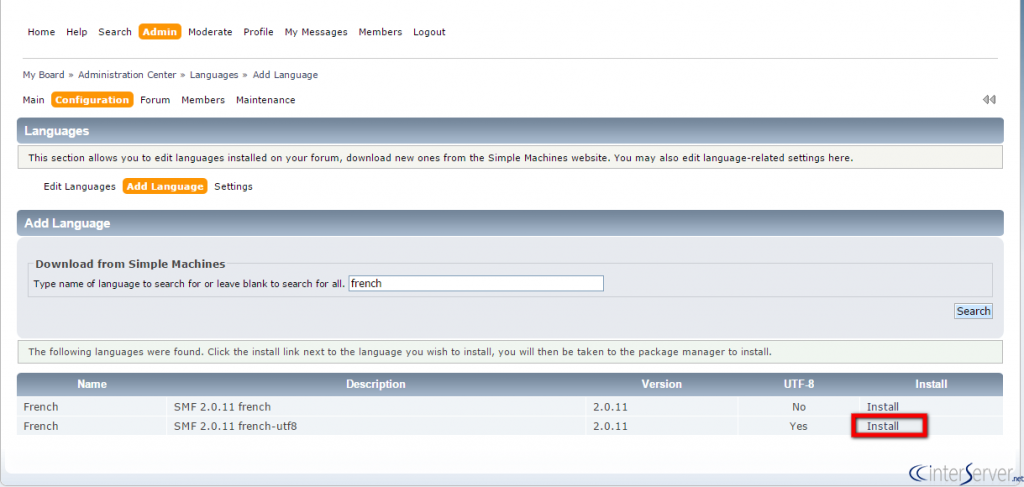Open the Main admin tab

(33, 100)
